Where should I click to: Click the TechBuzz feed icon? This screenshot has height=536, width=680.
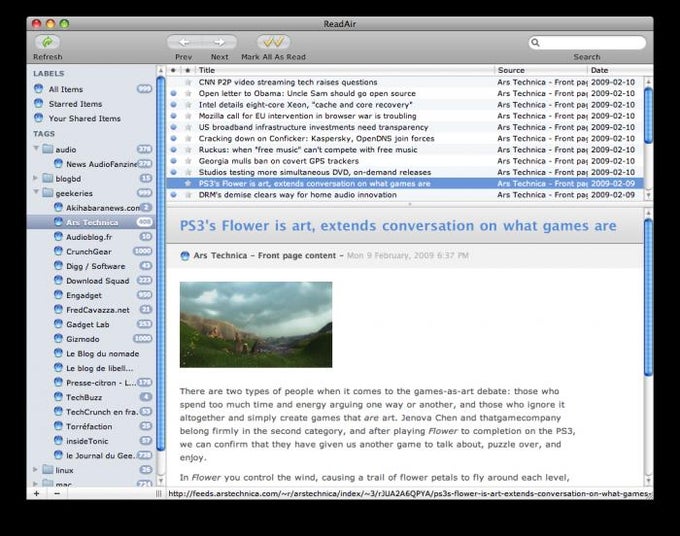[59, 397]
